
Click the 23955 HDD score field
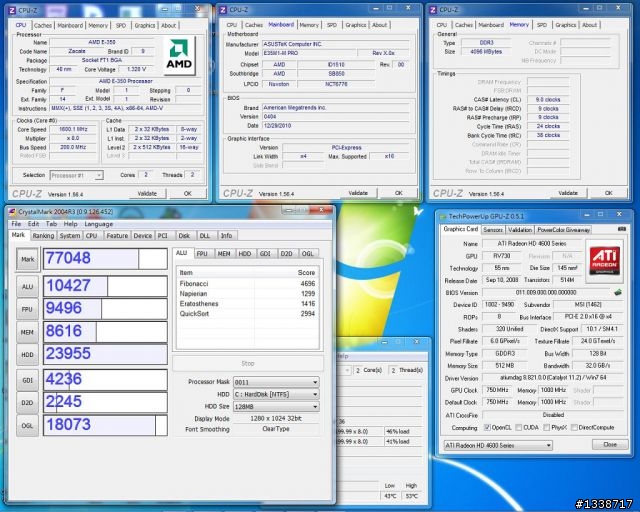tap(105, 354)
